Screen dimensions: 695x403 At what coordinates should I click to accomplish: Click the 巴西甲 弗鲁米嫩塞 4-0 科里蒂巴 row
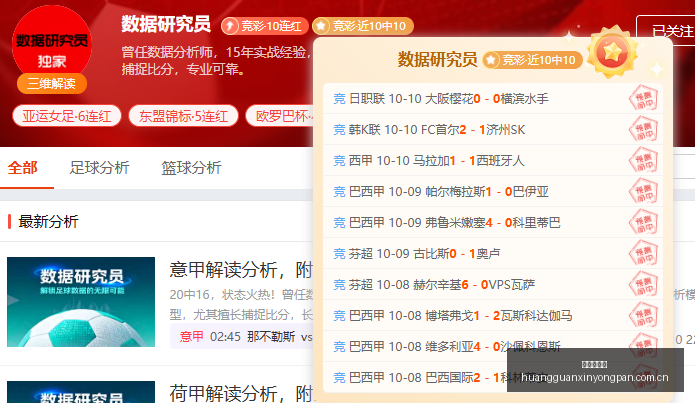[x=492, y=223]
